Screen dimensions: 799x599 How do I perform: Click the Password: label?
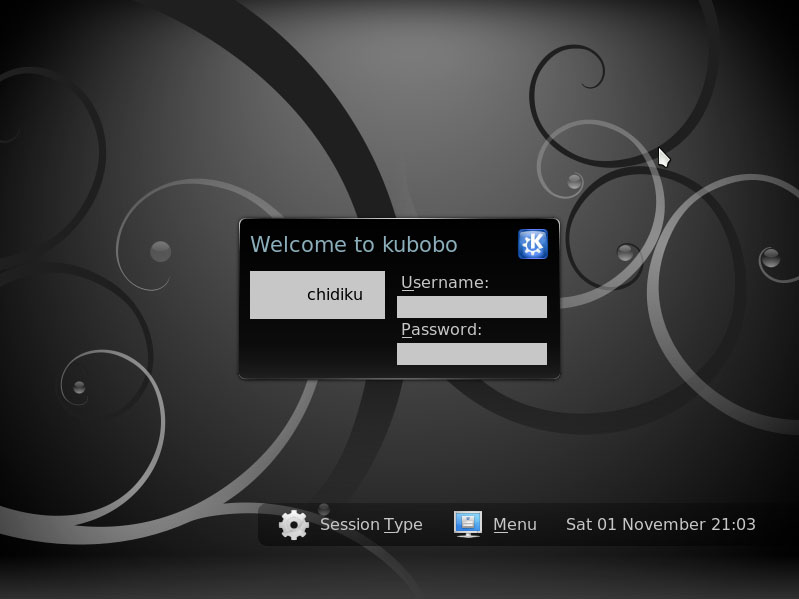point(441,330)
